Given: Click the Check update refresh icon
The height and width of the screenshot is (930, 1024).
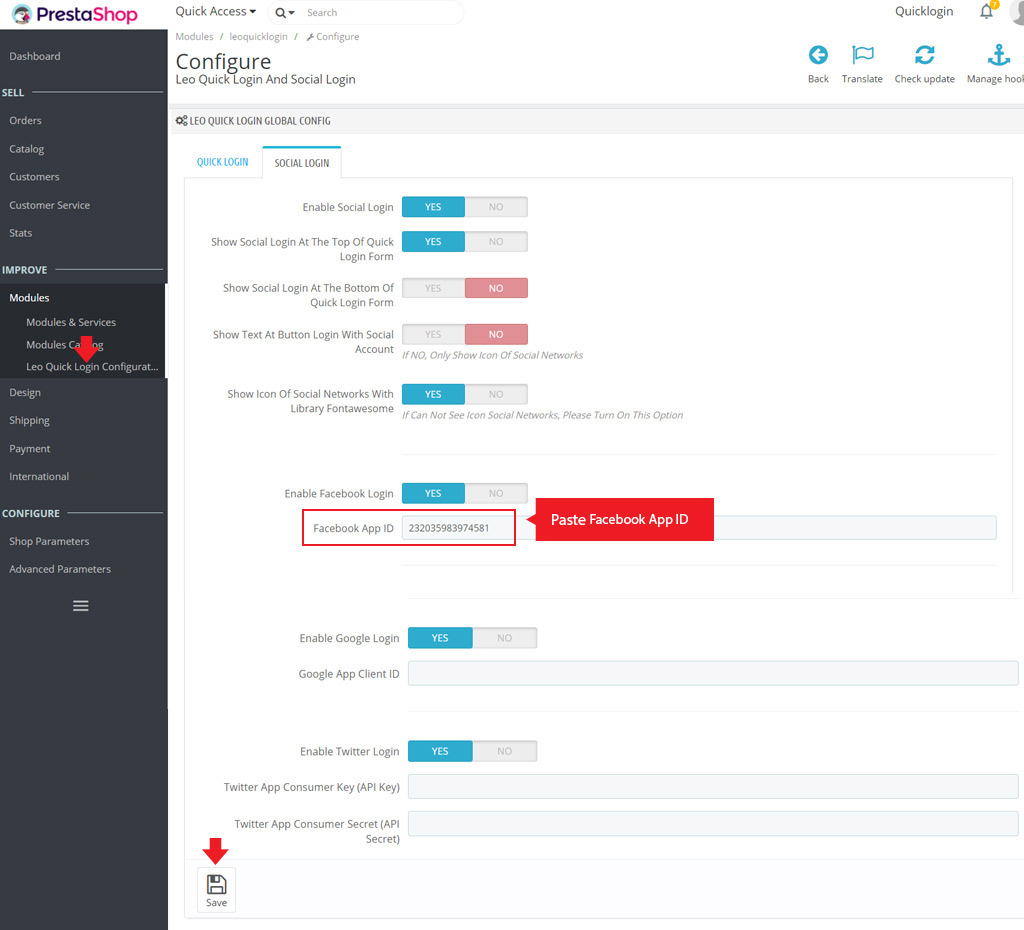Looking at the screenshot, I should click(x=925, y=55).
